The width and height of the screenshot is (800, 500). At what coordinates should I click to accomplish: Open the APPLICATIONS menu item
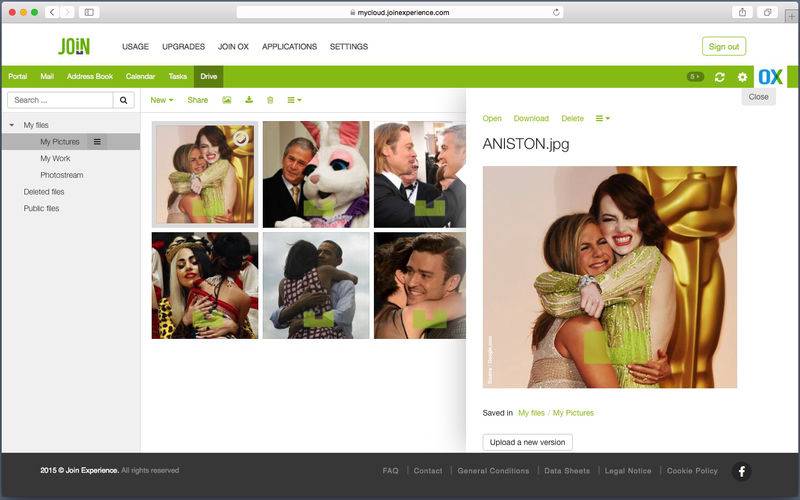289,46
